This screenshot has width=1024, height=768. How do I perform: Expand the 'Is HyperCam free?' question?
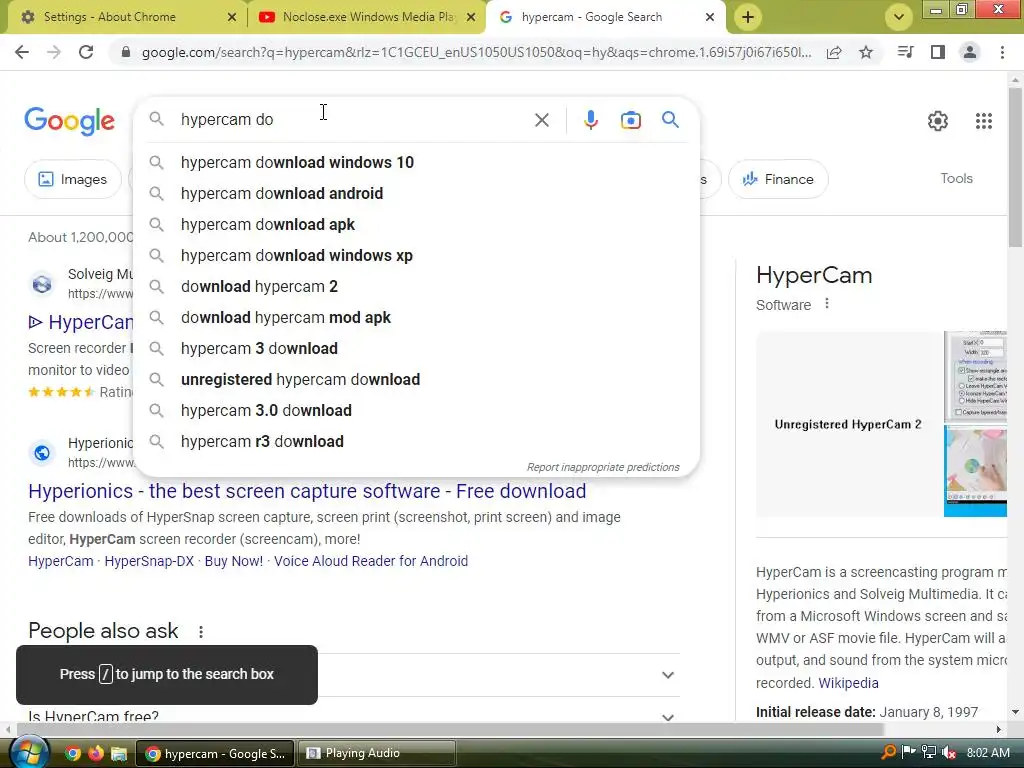(x=667, y=717)
